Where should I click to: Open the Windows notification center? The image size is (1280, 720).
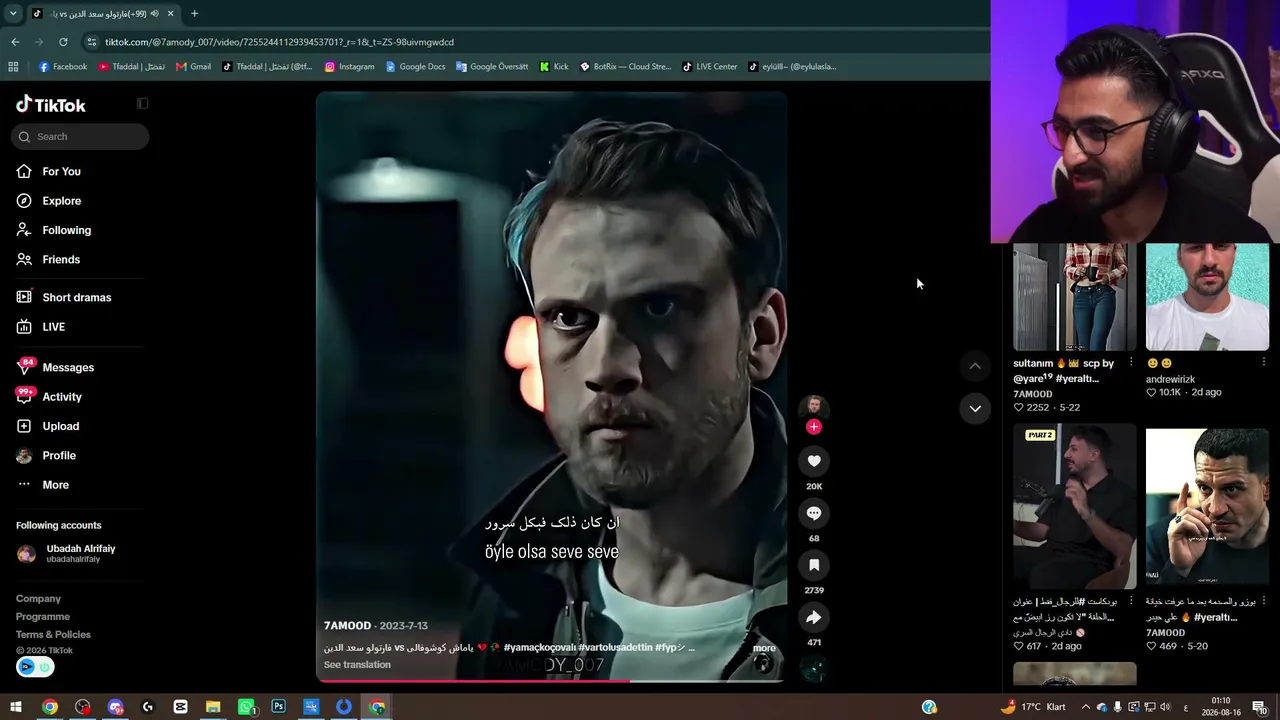[x=1262, y=707]
